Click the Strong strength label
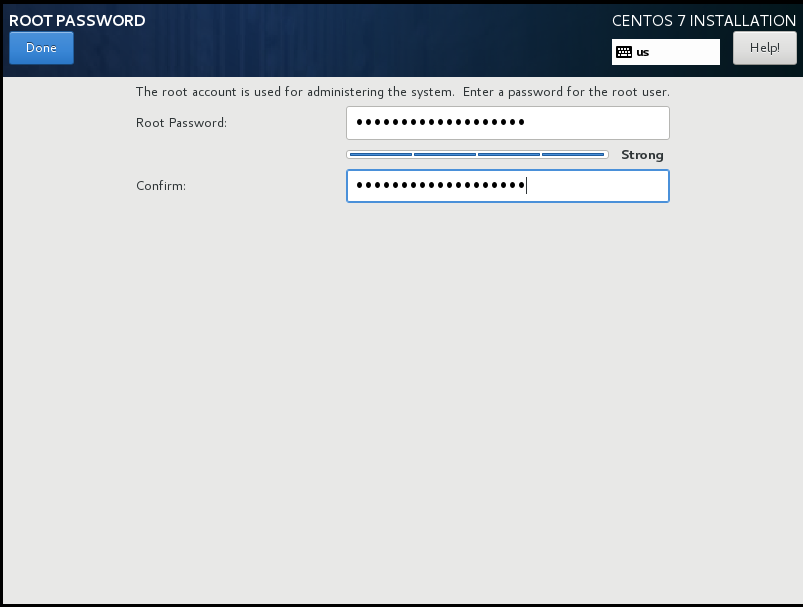 642,155
